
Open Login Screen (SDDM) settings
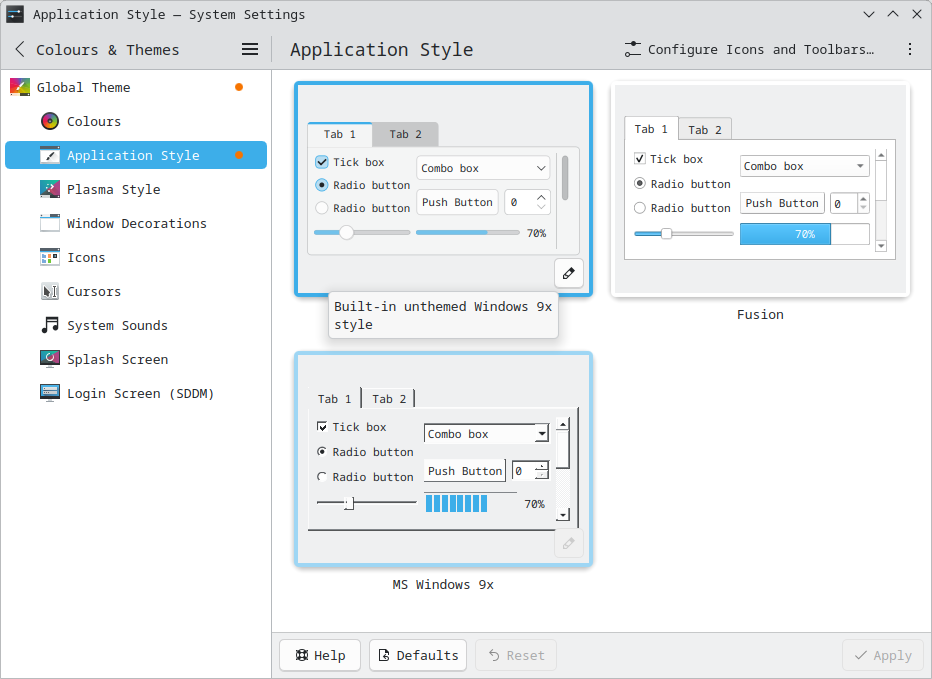(140, 393)
